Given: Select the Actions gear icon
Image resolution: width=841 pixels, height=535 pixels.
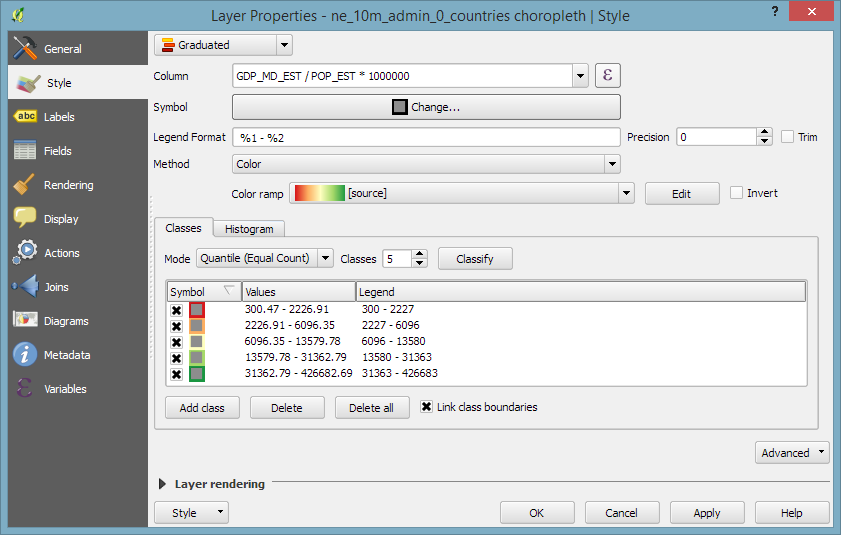Looking at the screenshot, I should coord(26,253).
